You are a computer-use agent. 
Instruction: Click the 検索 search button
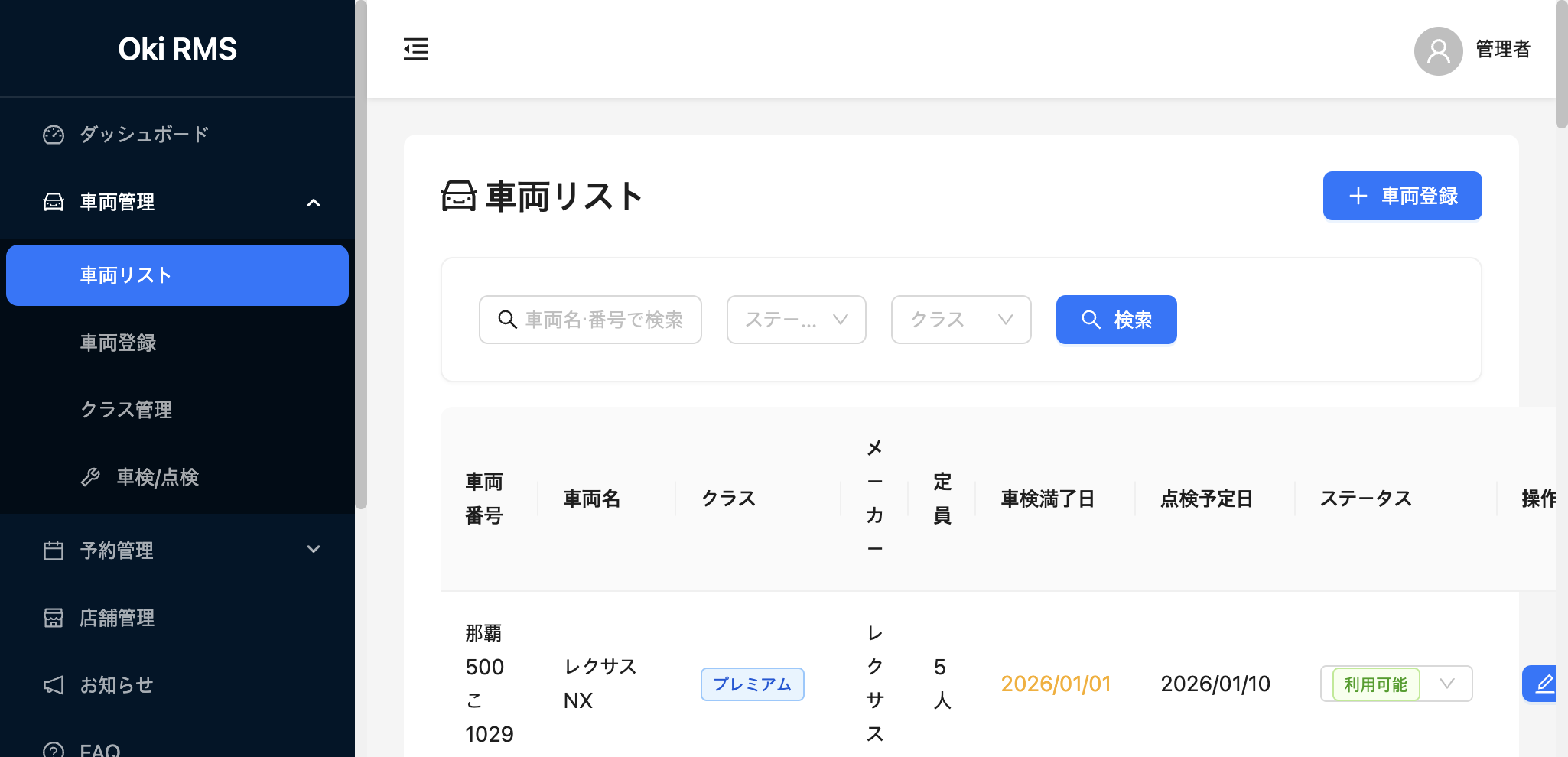(x=1116, y=320)
